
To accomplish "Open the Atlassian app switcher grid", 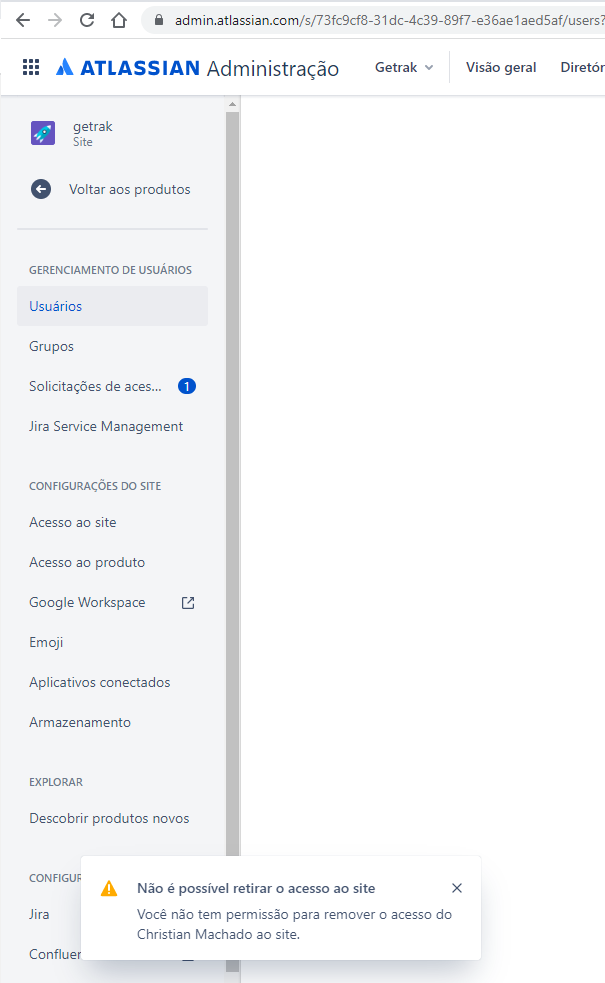I will pos(31,67).
